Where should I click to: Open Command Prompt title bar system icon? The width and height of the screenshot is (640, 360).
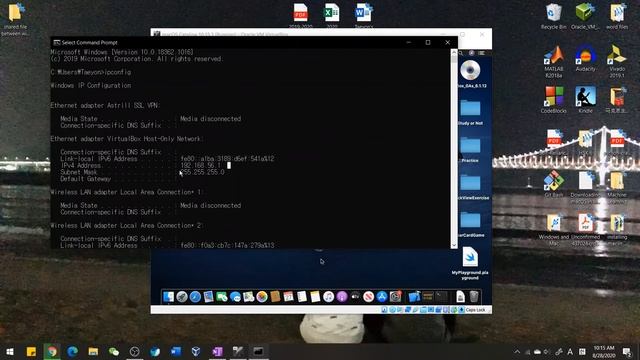[57, 42]
